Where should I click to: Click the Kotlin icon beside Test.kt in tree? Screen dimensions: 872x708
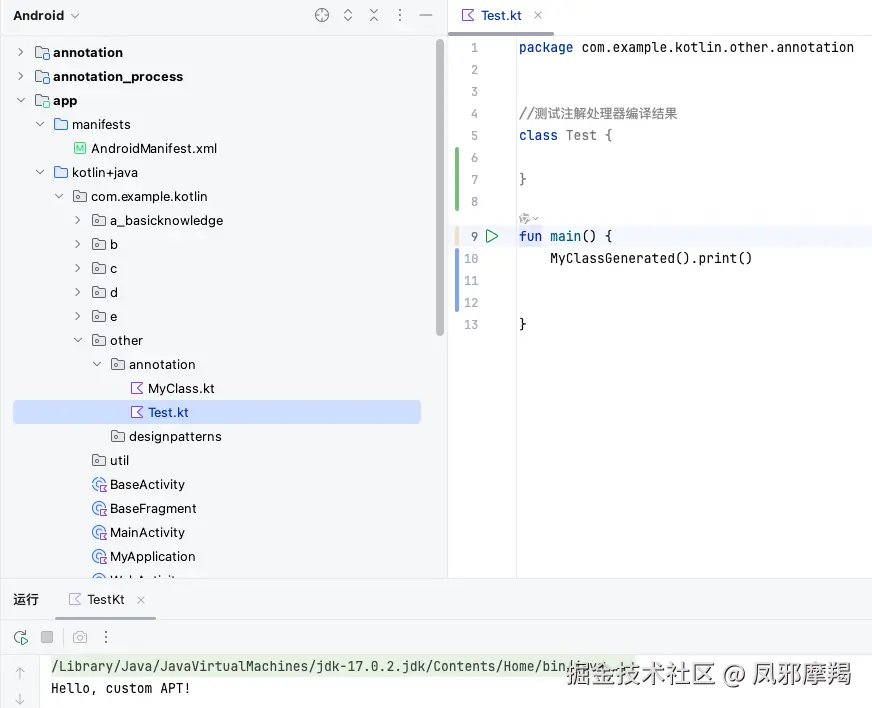click(137, 412)
